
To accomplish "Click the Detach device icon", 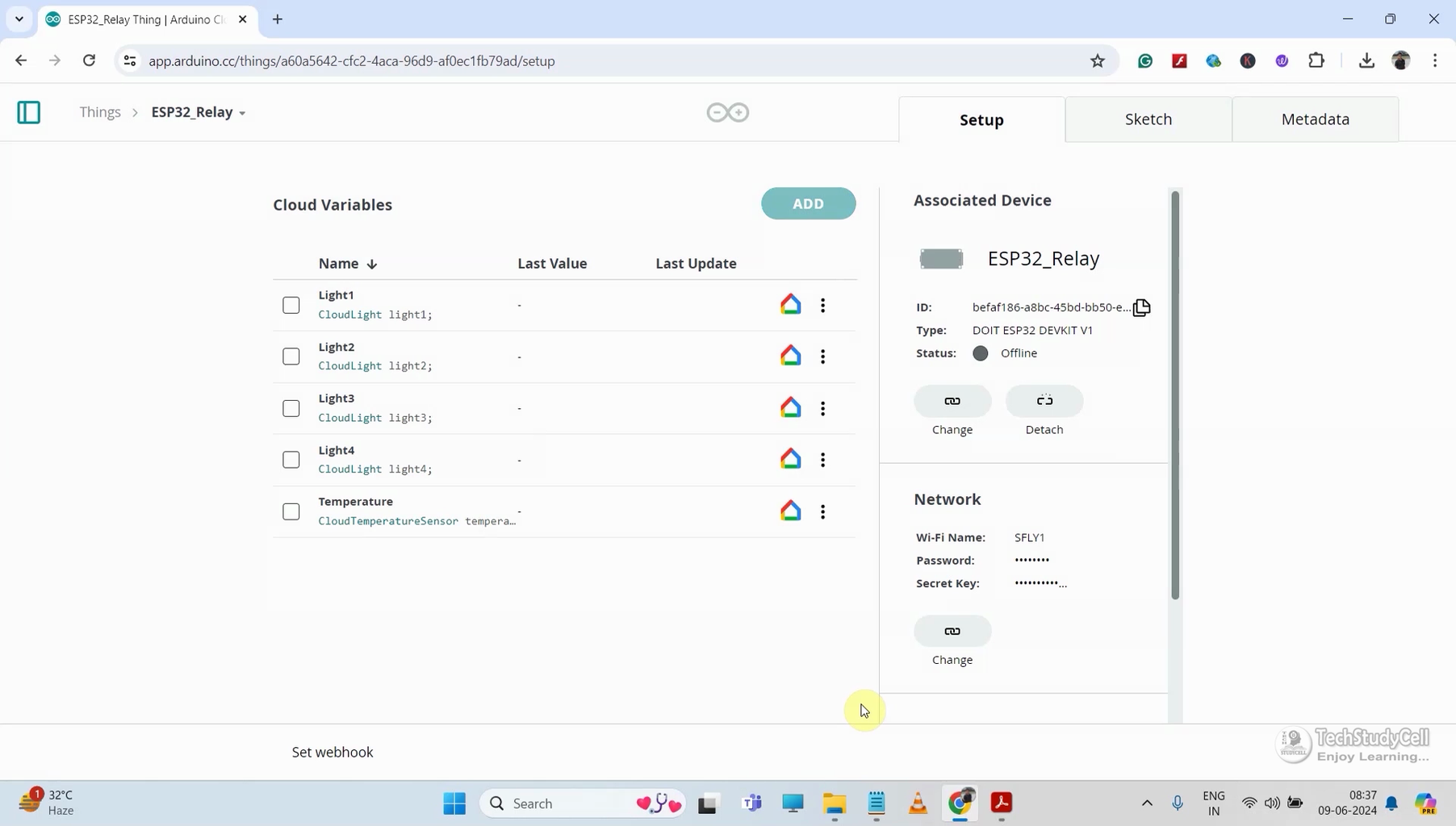I will tap(1044, 401).
